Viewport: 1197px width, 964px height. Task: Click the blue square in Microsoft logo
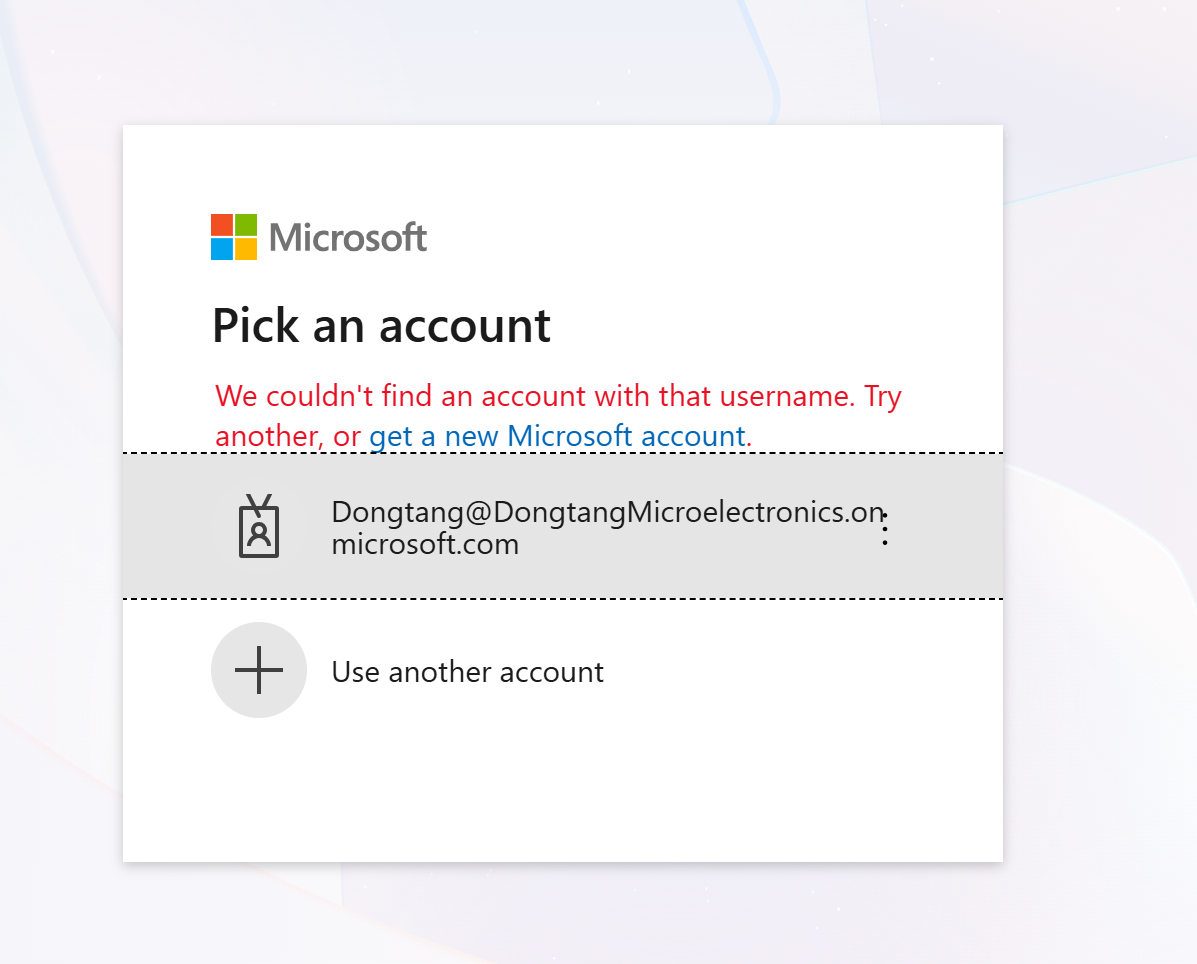click(221, 249)
